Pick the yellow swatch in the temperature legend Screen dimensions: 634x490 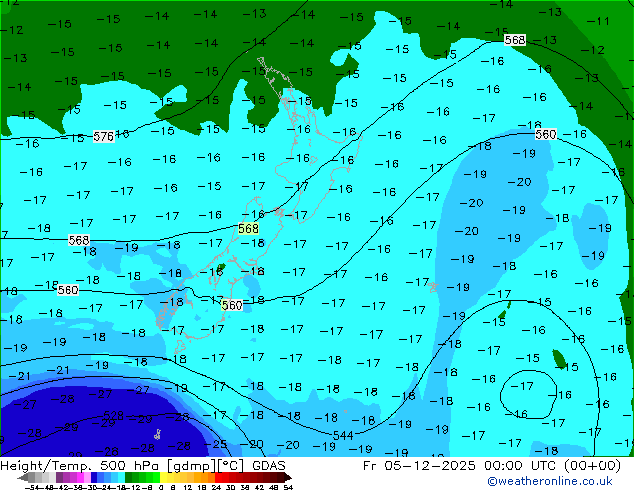click(163, 477)
